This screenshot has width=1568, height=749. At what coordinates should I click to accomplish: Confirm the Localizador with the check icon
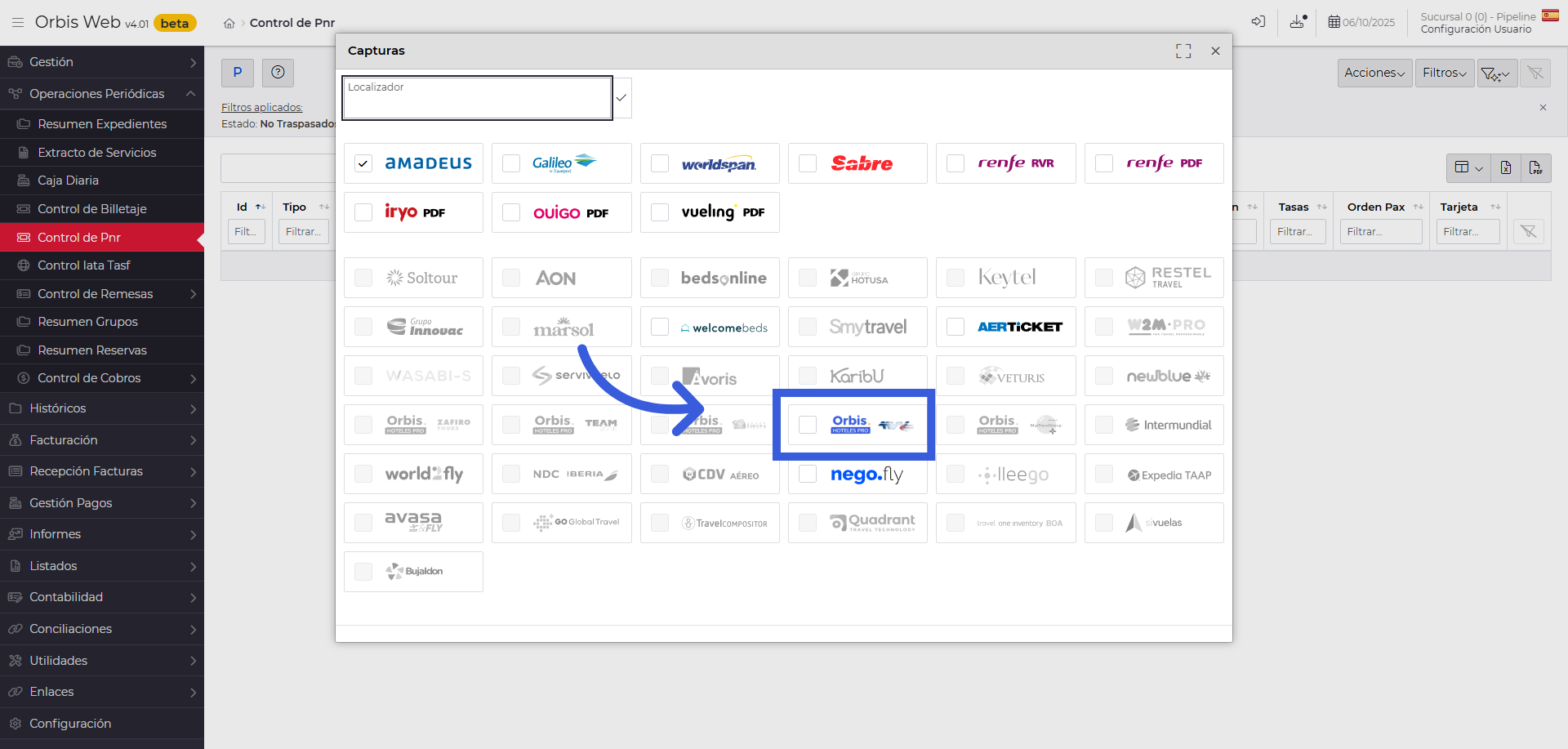pos(621,97)
